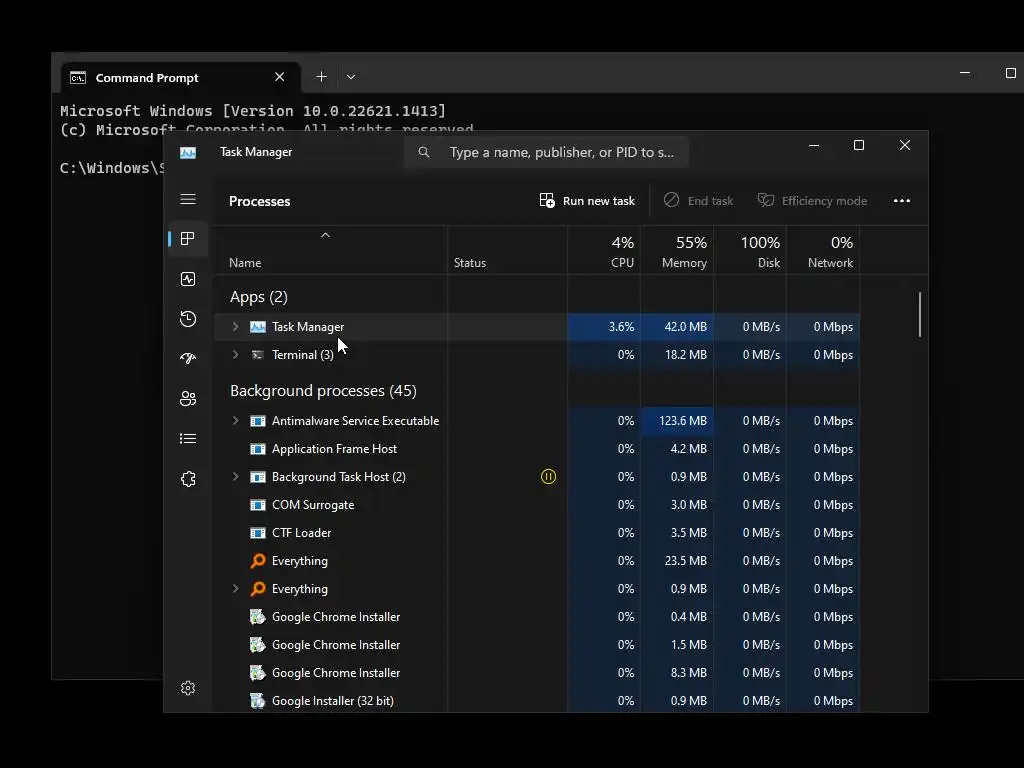Select the COM Surrogate row name
Viewport: 1024px width, 768px height.
pos(313,505)
